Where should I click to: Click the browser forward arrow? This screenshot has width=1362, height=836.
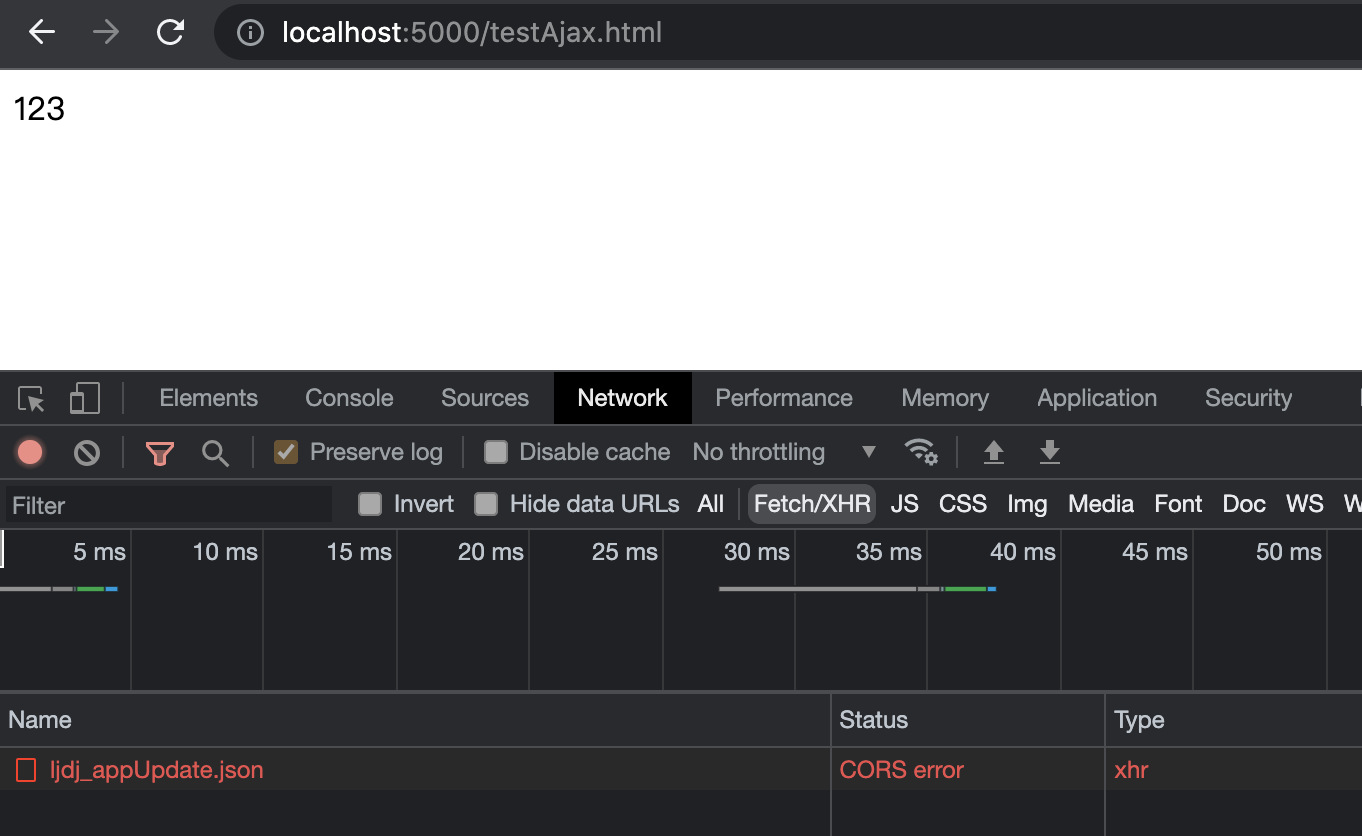click(x=105, y=33)
